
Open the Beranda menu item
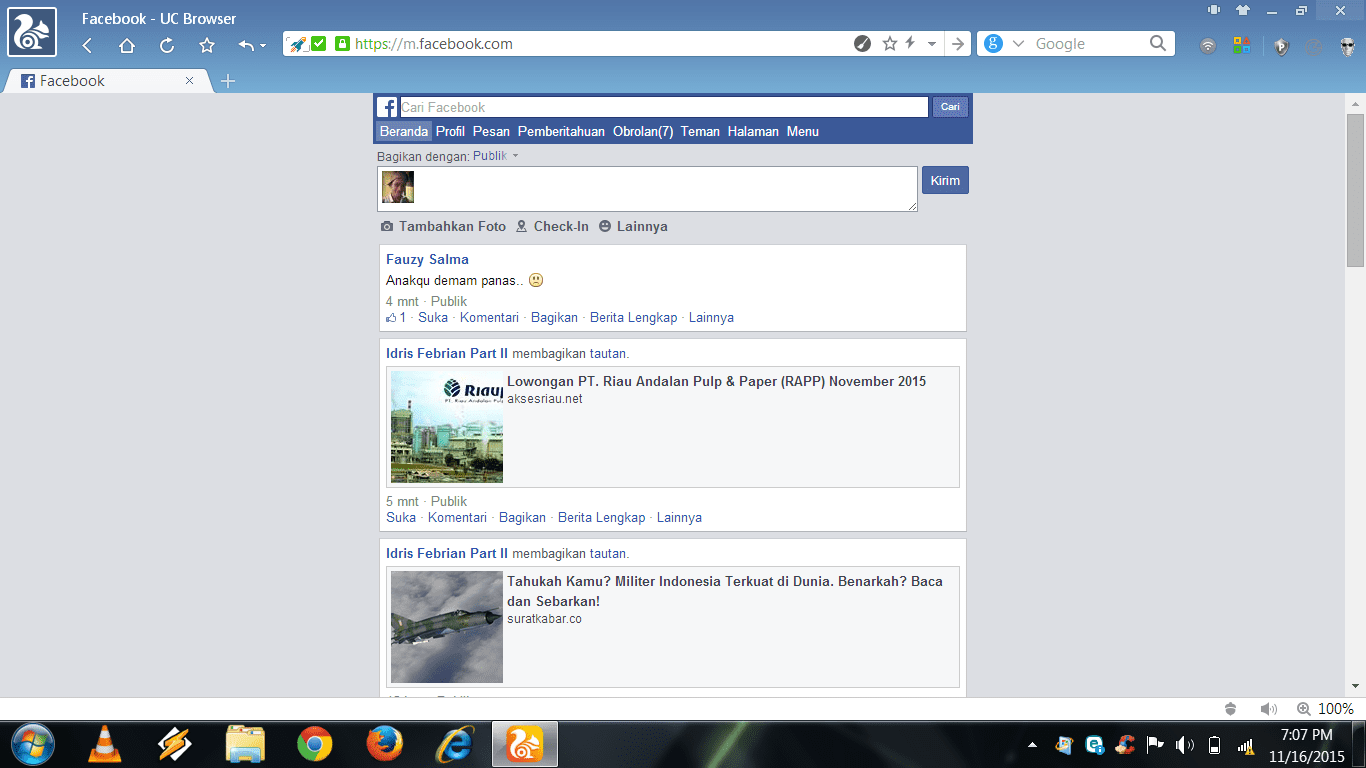click(x=404, y=131)
